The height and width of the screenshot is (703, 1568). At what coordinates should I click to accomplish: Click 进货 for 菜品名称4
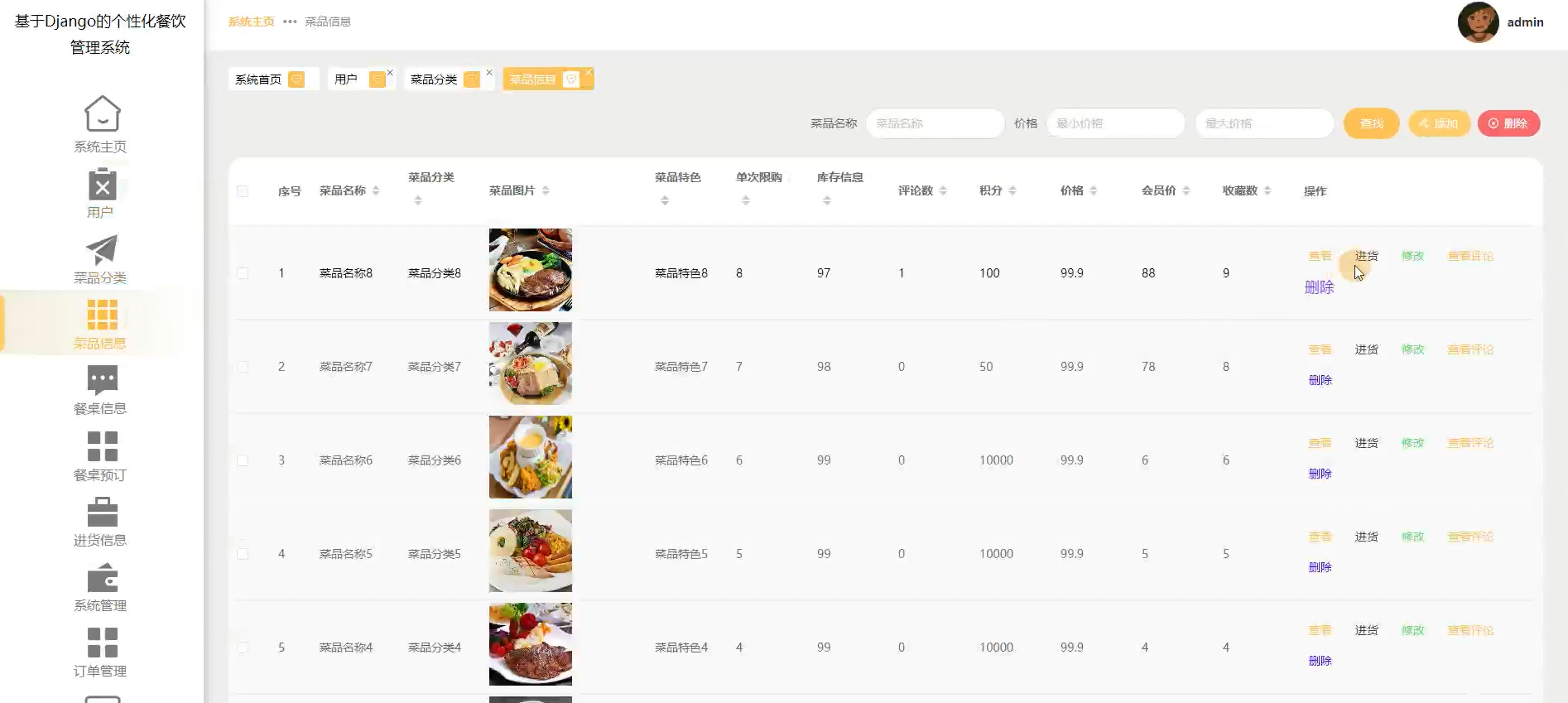1367,631
